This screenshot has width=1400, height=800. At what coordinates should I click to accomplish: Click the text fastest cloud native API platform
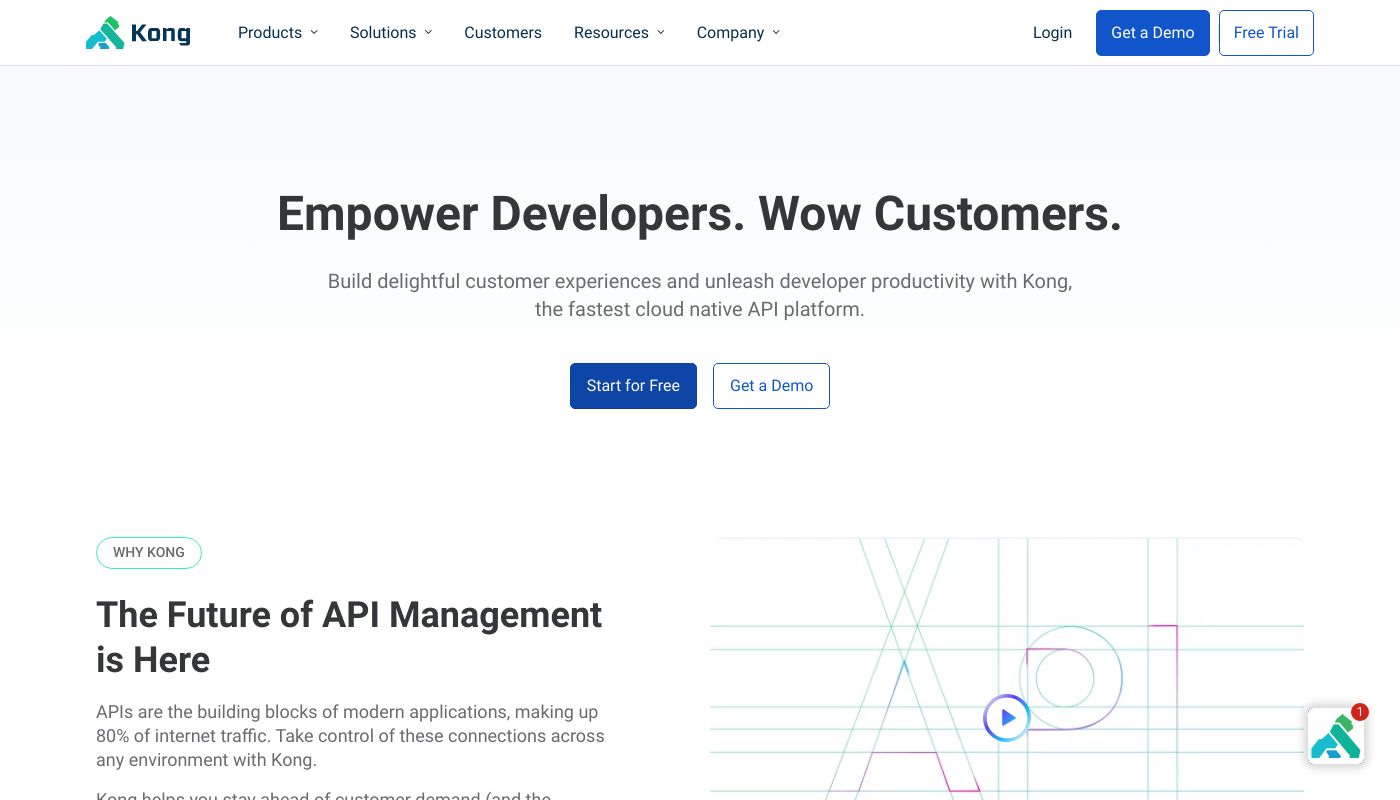click(x=716, y=309)
